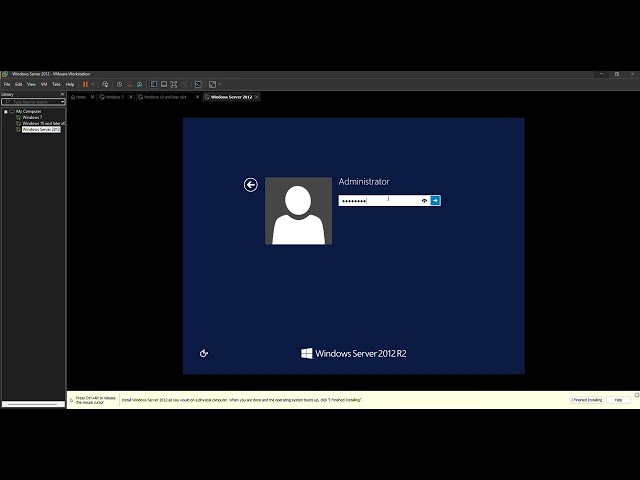Select Windows Server 2012 in library tree
Screen dimensions: 640x480
tap(41, 129)
